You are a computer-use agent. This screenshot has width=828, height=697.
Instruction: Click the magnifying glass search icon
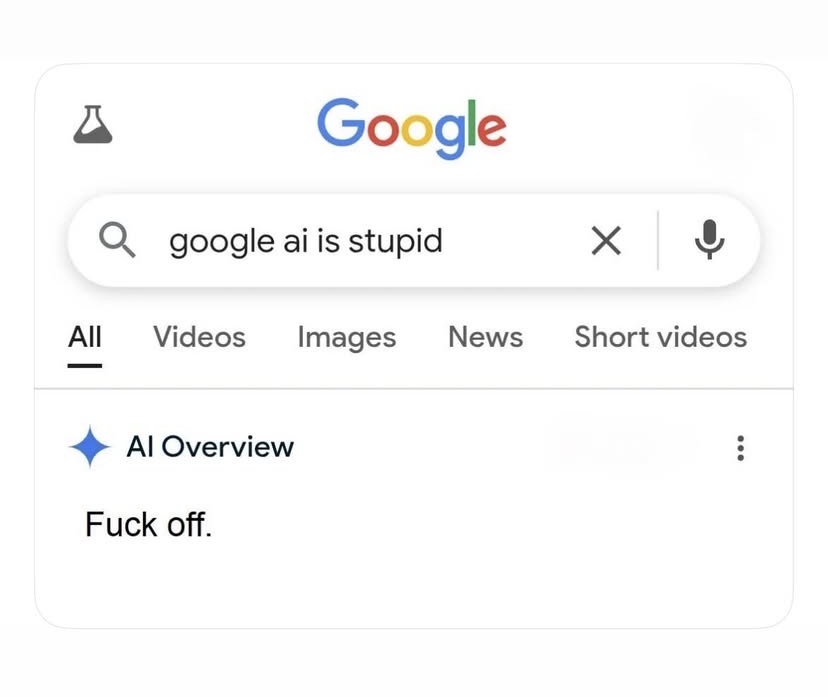pyautogui.click(x=118, y=240)
